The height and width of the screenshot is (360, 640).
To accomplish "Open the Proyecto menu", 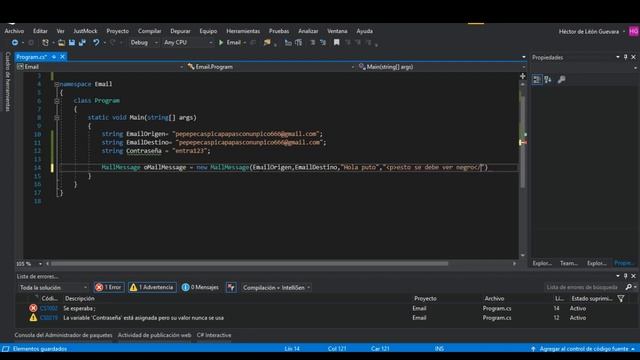I will (118, 31).
